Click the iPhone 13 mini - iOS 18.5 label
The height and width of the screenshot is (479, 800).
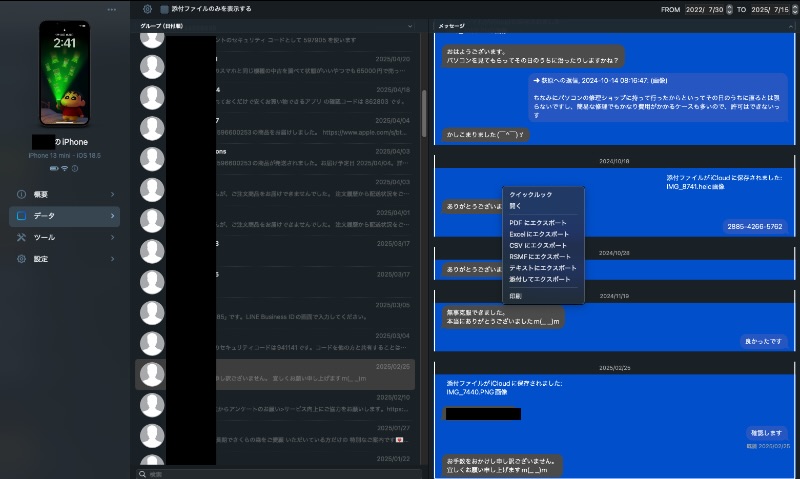click(65, 156)
